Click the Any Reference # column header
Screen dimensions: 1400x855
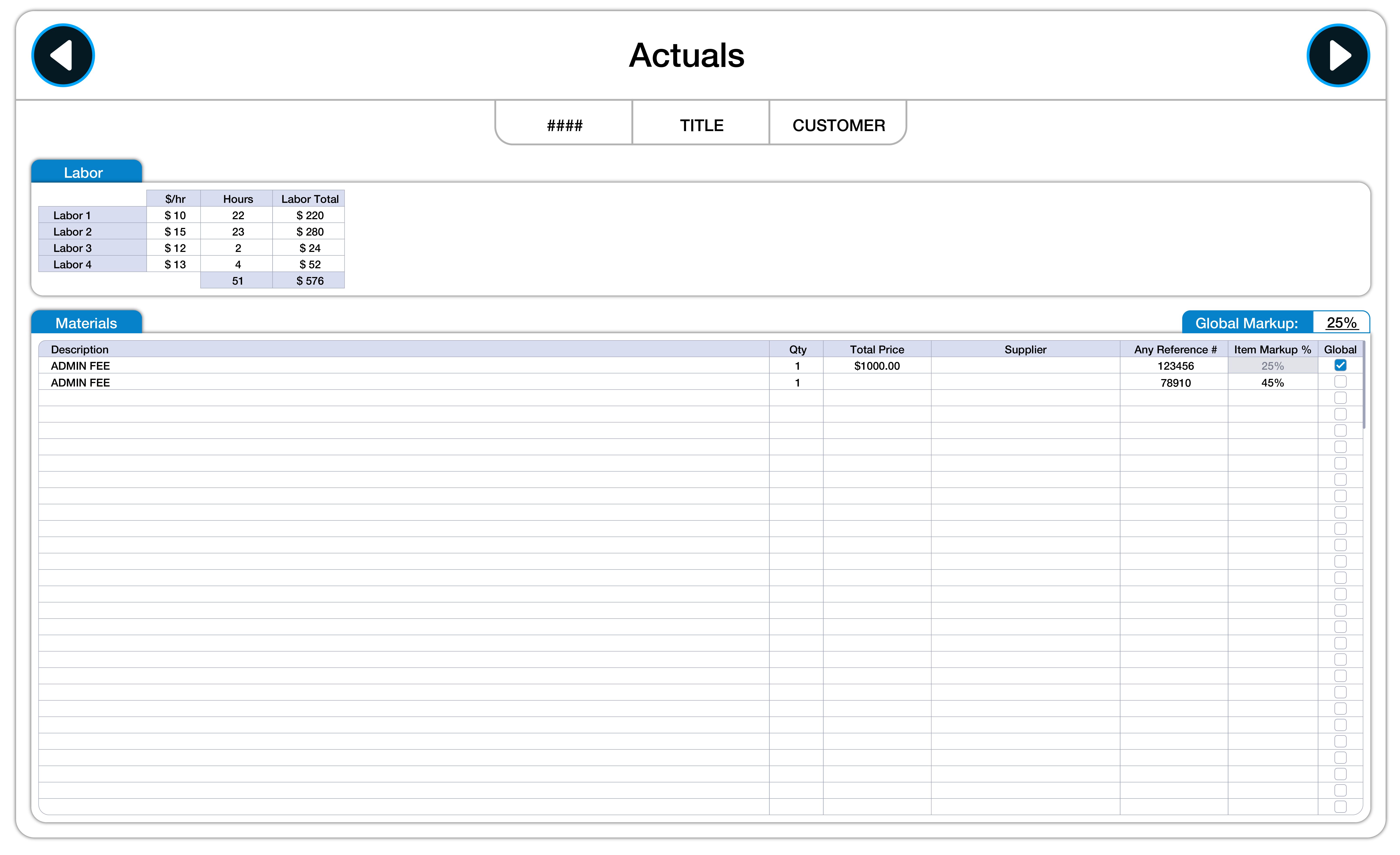tap(1174, 349)
